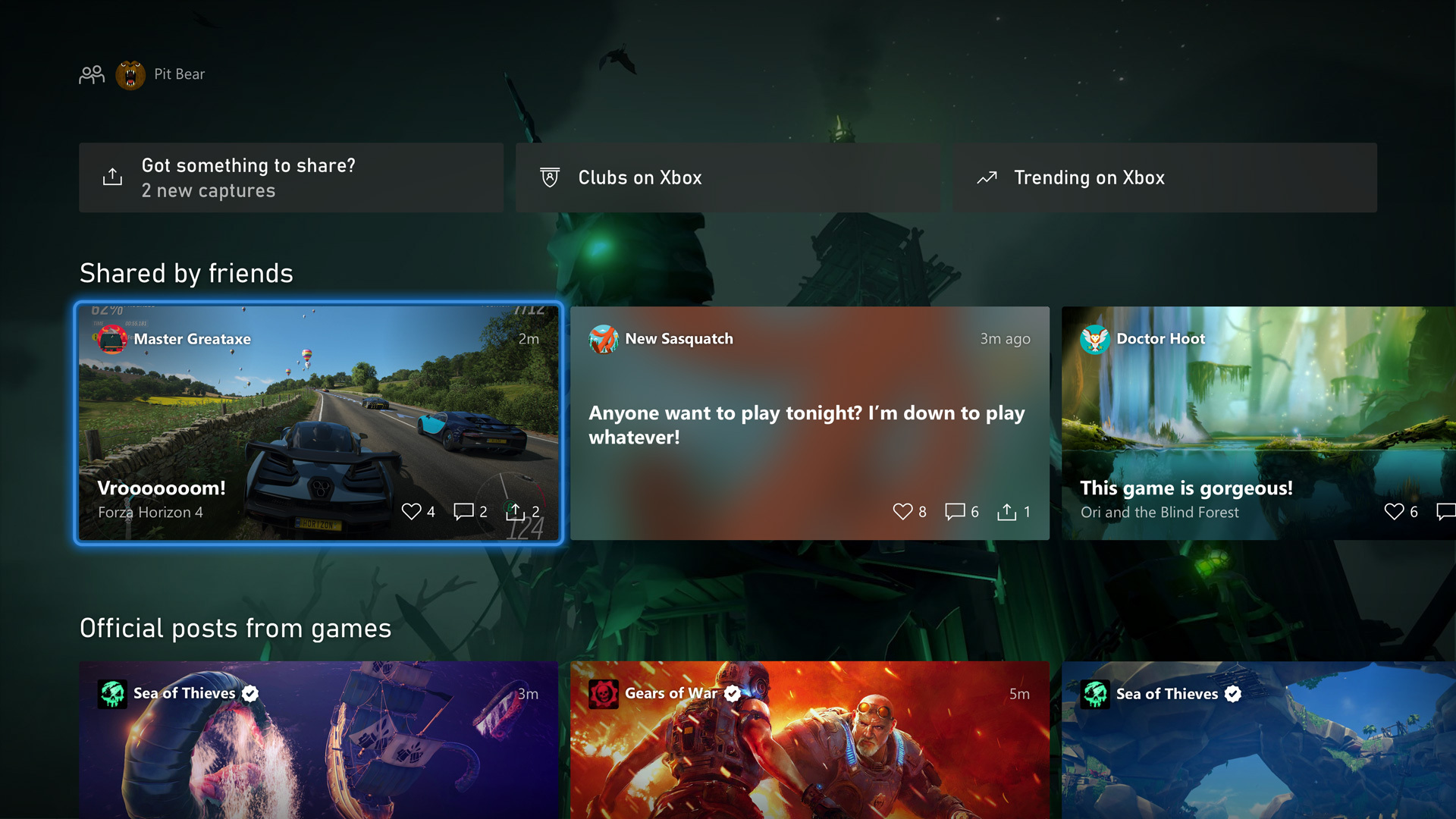
Task: Click the upload captures share icon
Action: click(112, 176)
